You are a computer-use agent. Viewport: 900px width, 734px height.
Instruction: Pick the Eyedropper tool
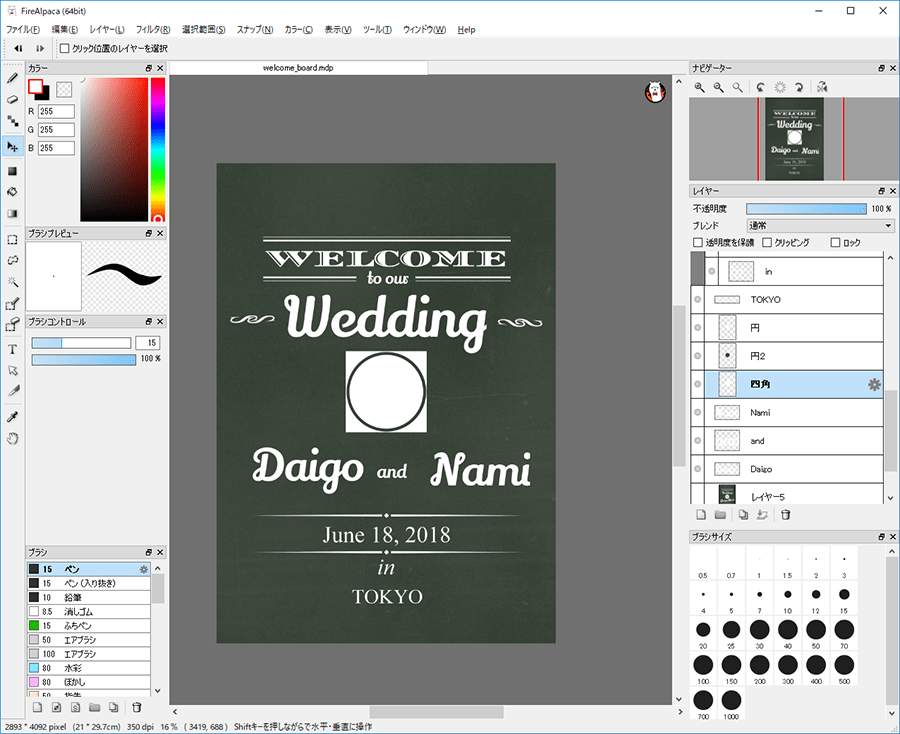pyautogui.click(x=13, y=416)
